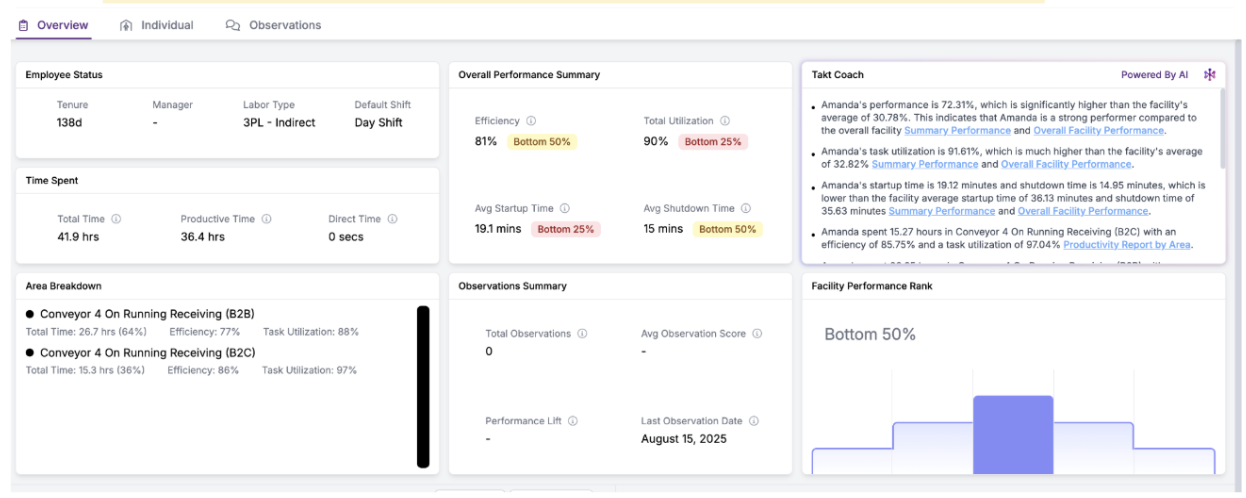Viewport: 1246px width, 498px height.
Task: Click the Last Observation Date info icon
Action: pos(753,422)
